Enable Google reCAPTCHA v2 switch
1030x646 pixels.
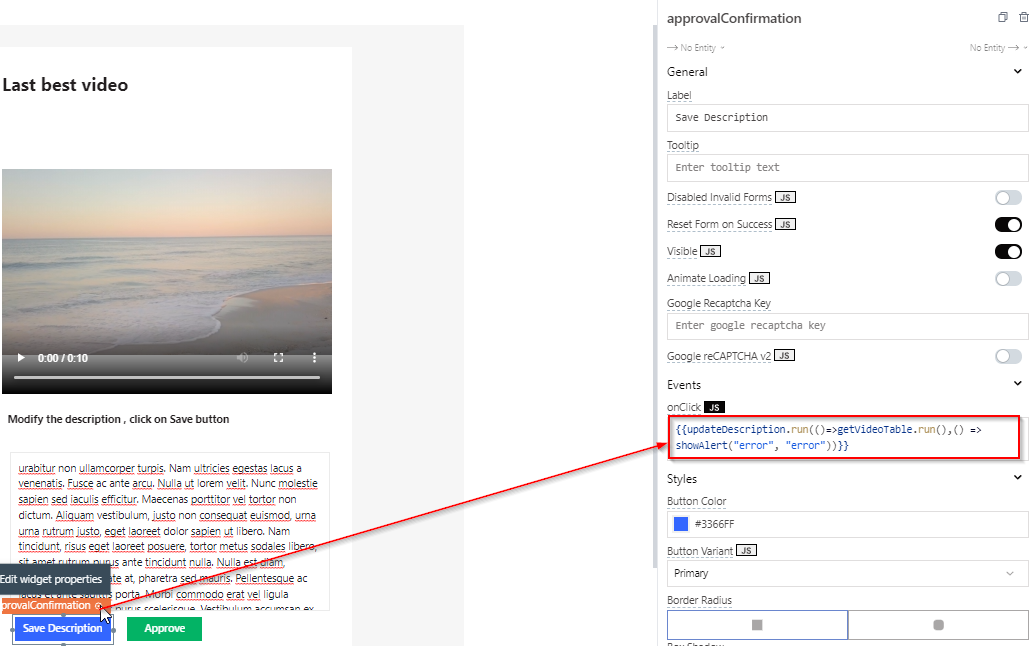point(1008,356)
